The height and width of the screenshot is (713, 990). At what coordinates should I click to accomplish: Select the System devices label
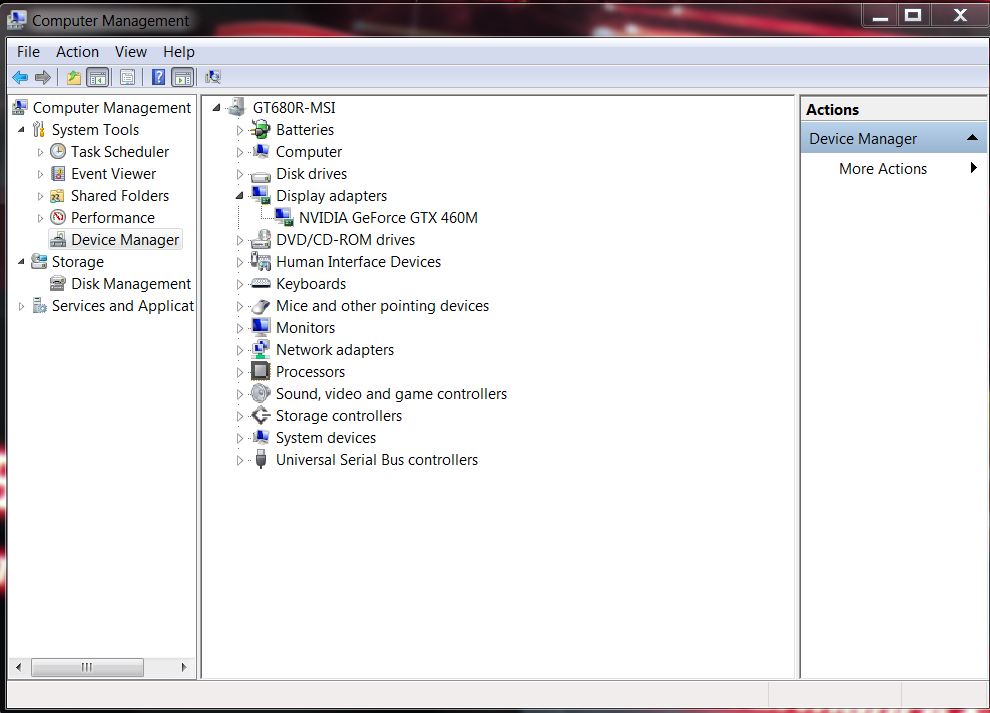326,438
